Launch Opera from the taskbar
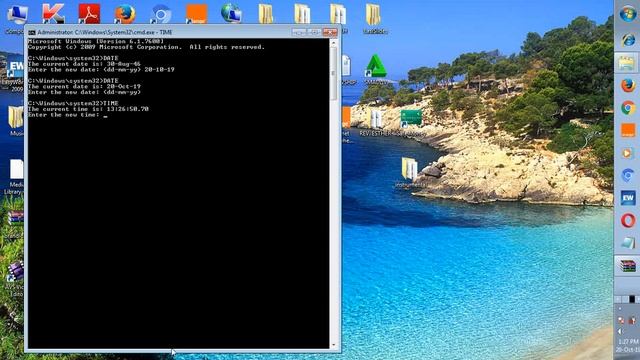The image size is (640, 360). pyautogui.click(x=628, y=221)
